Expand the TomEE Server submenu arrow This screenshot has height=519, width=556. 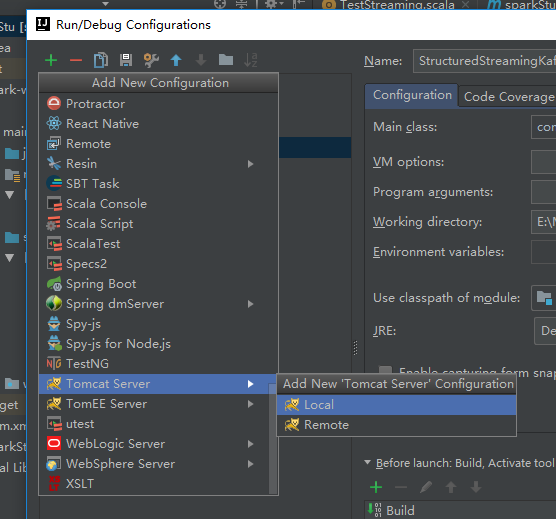[x=250, y=404]
